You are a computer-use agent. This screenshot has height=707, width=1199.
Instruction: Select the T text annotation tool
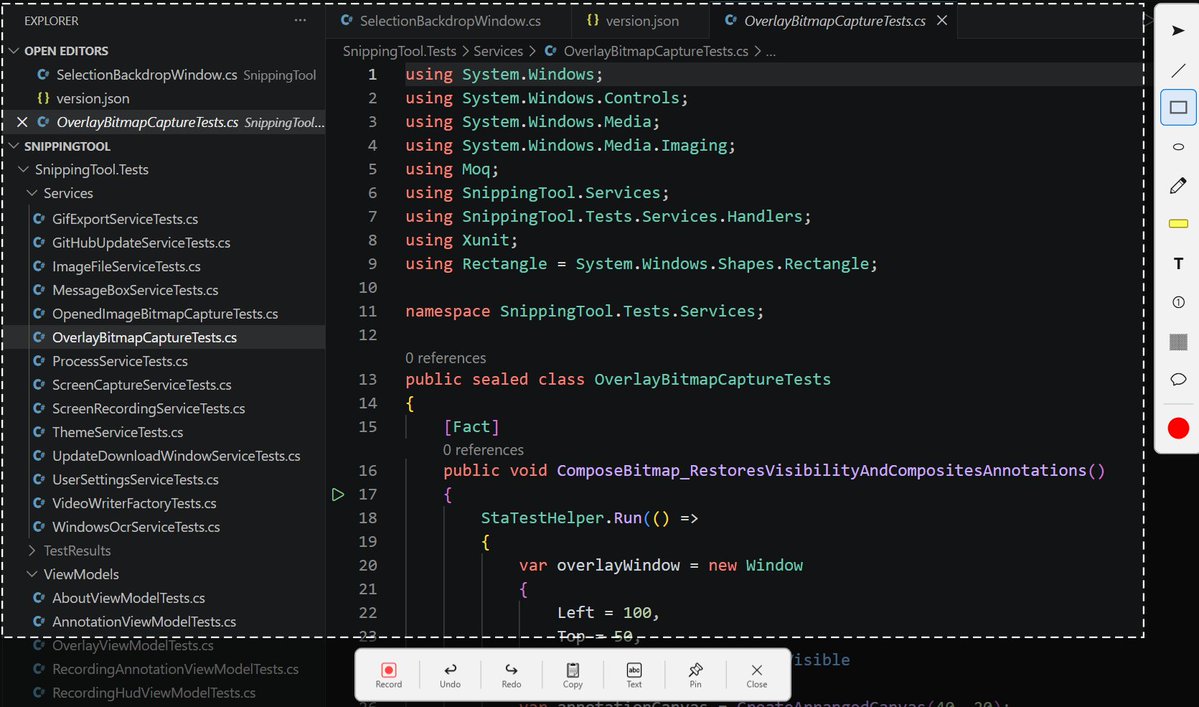[1178, 264]
